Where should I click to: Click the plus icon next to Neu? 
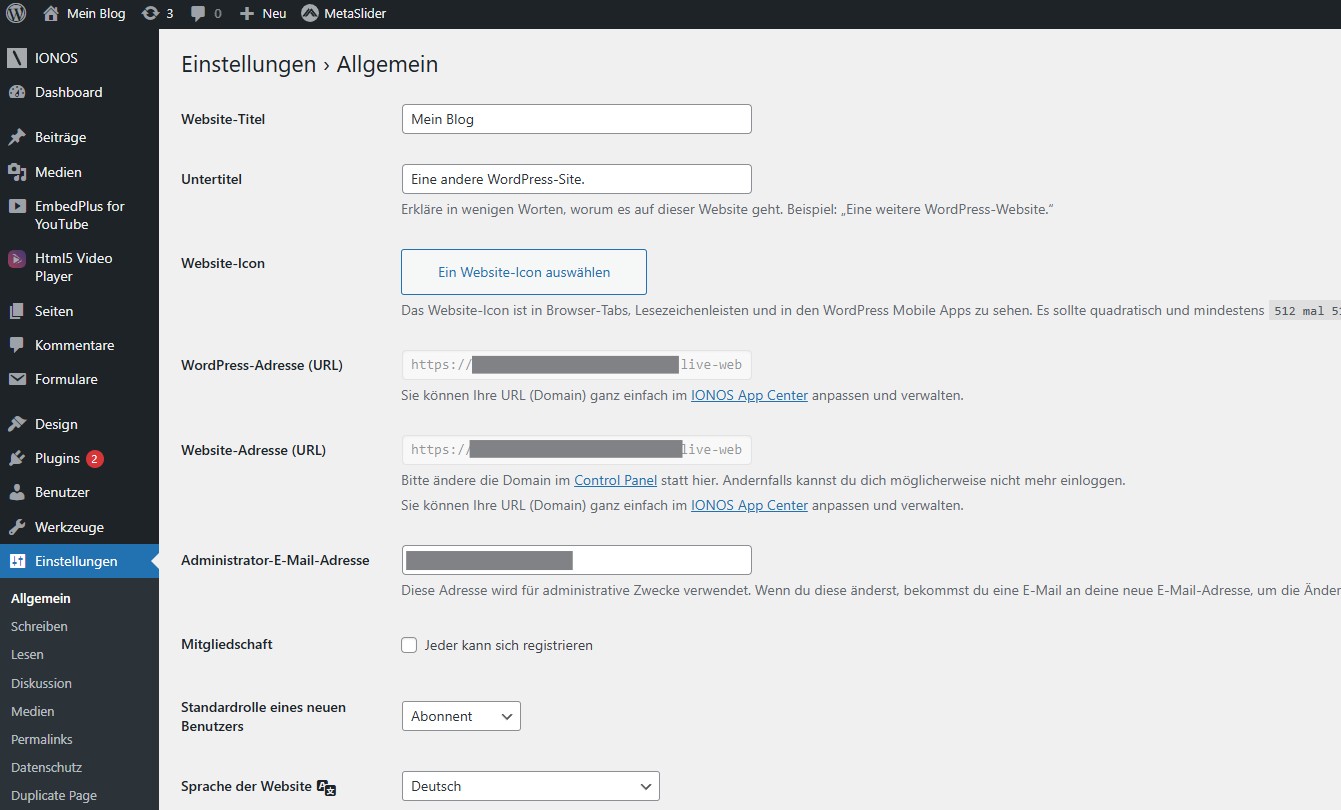point(247,13)
